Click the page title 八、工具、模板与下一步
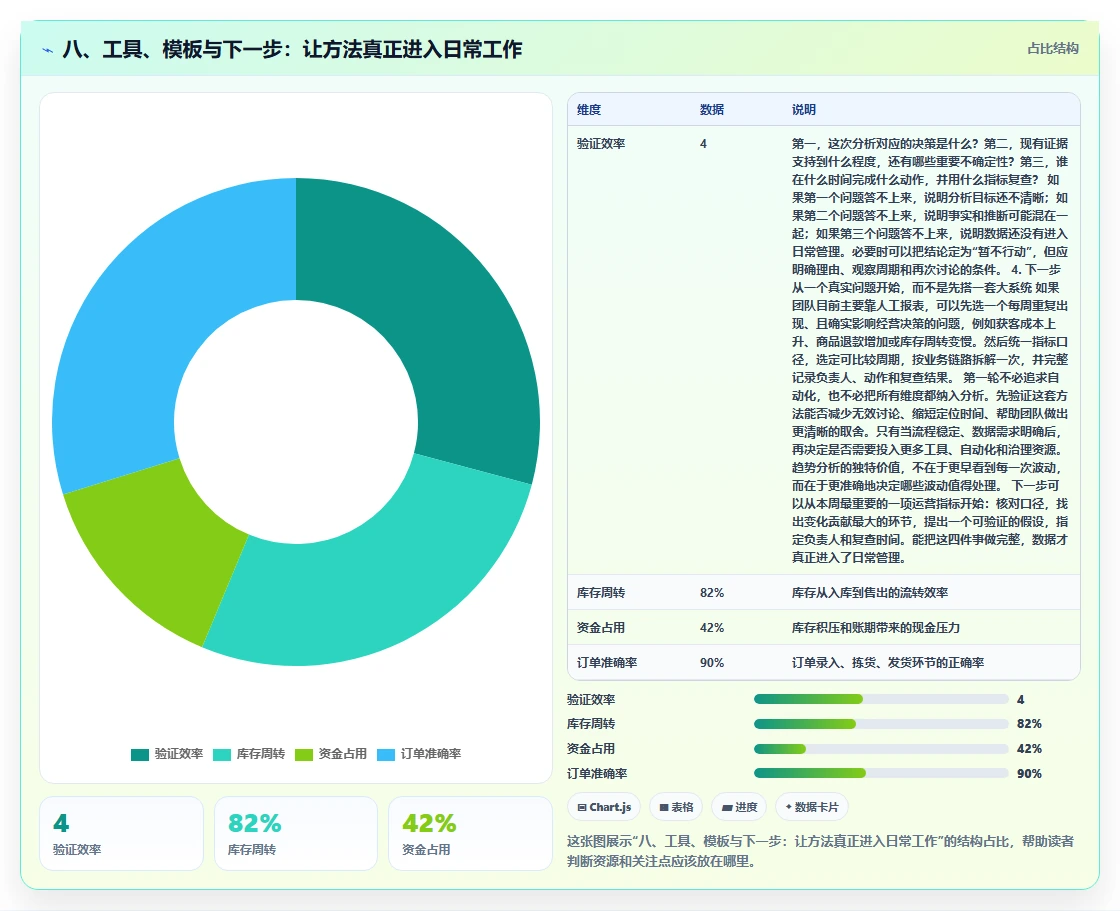The height and width of the screenshot is (911, 1120). (292, 49)
